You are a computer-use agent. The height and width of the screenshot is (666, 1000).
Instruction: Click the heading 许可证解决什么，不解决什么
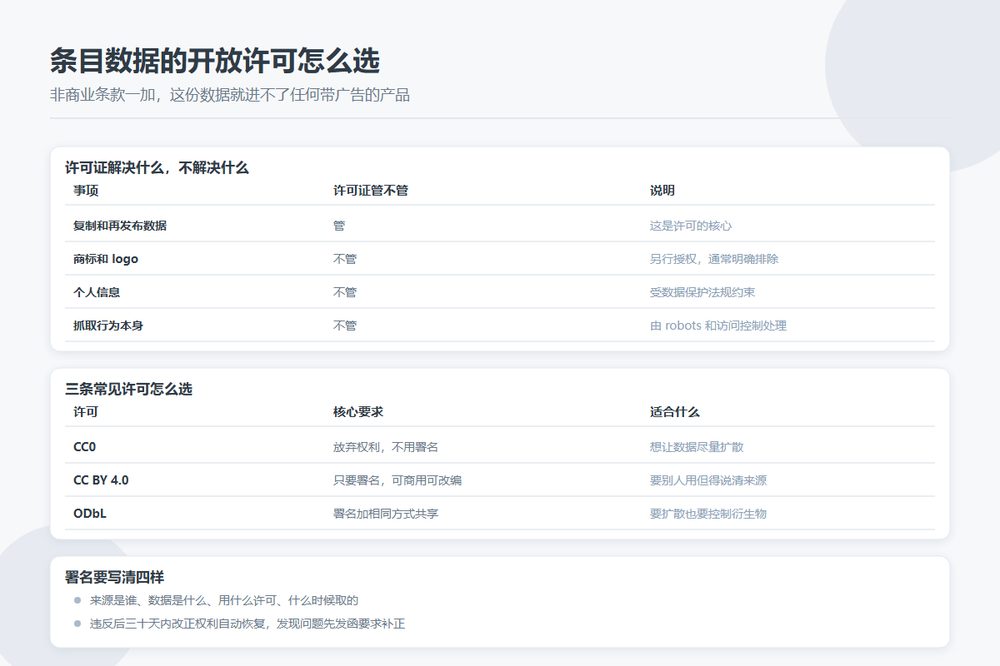click(x=157, y=168)
